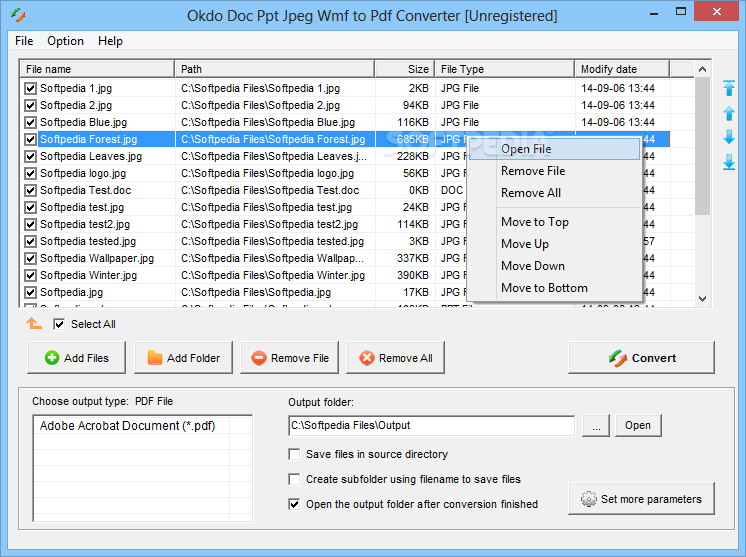Click the move-to-bottom arrow icon

pyautogui.click(x=729, y=162)
